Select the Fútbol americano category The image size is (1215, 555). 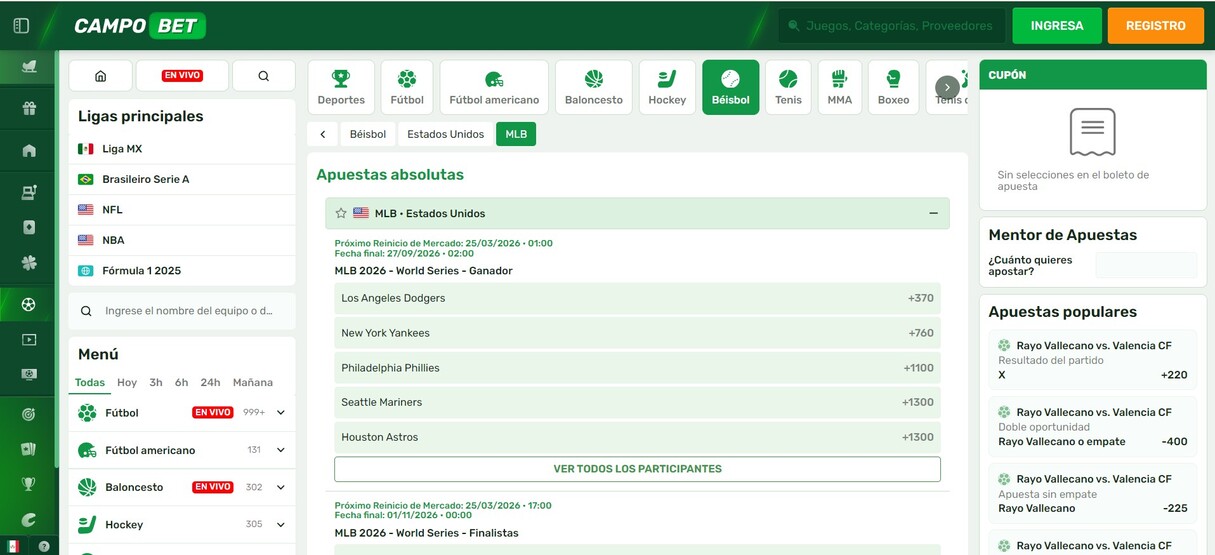click(494, 87)
